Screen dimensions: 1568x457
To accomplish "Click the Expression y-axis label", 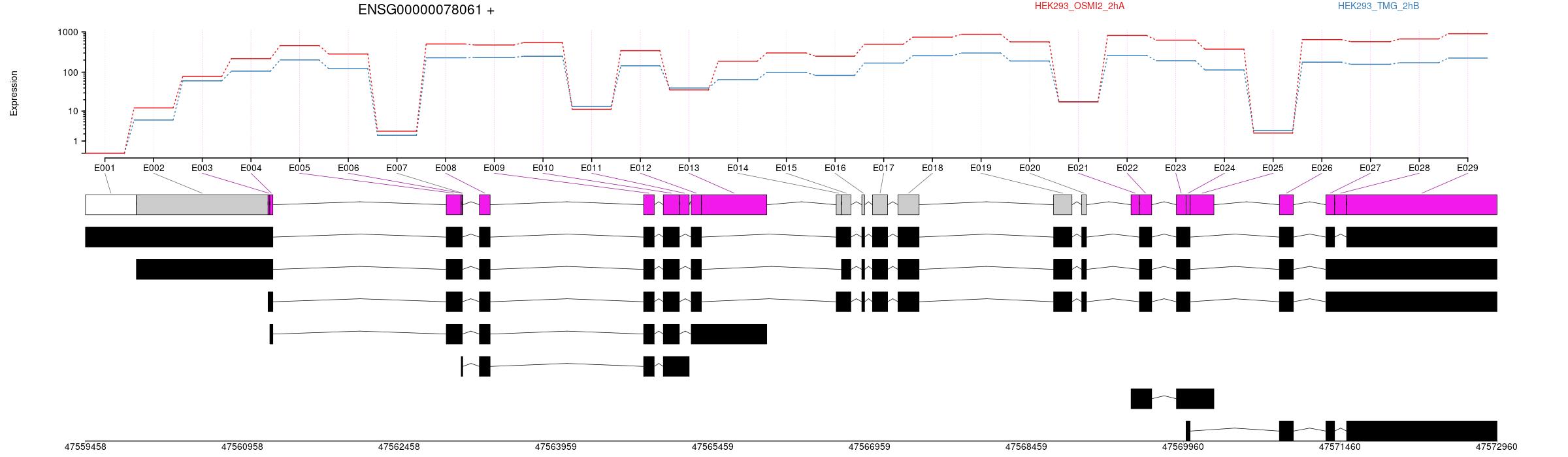I will click(14, 93).
